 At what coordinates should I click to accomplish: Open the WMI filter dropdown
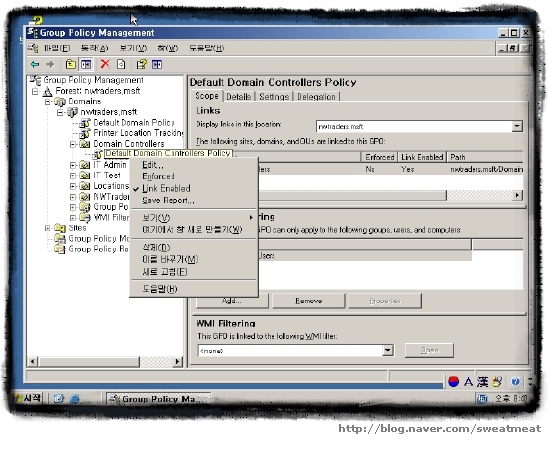click(x=387, y=350)
